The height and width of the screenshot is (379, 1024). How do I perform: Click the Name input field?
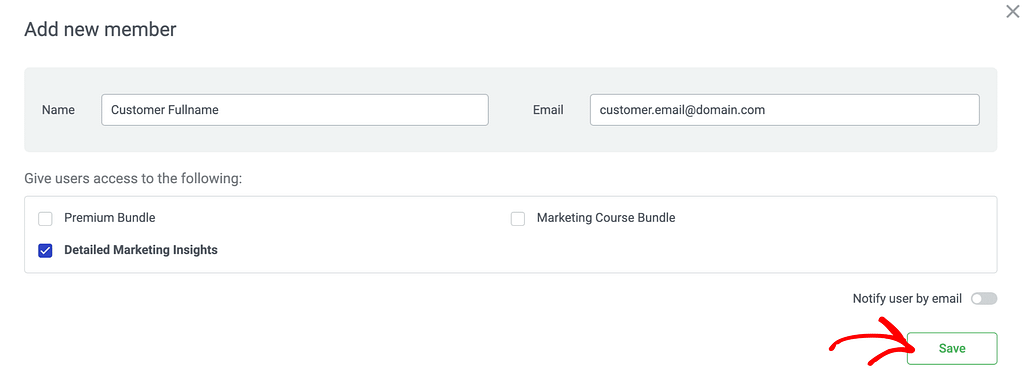(295, 110)
